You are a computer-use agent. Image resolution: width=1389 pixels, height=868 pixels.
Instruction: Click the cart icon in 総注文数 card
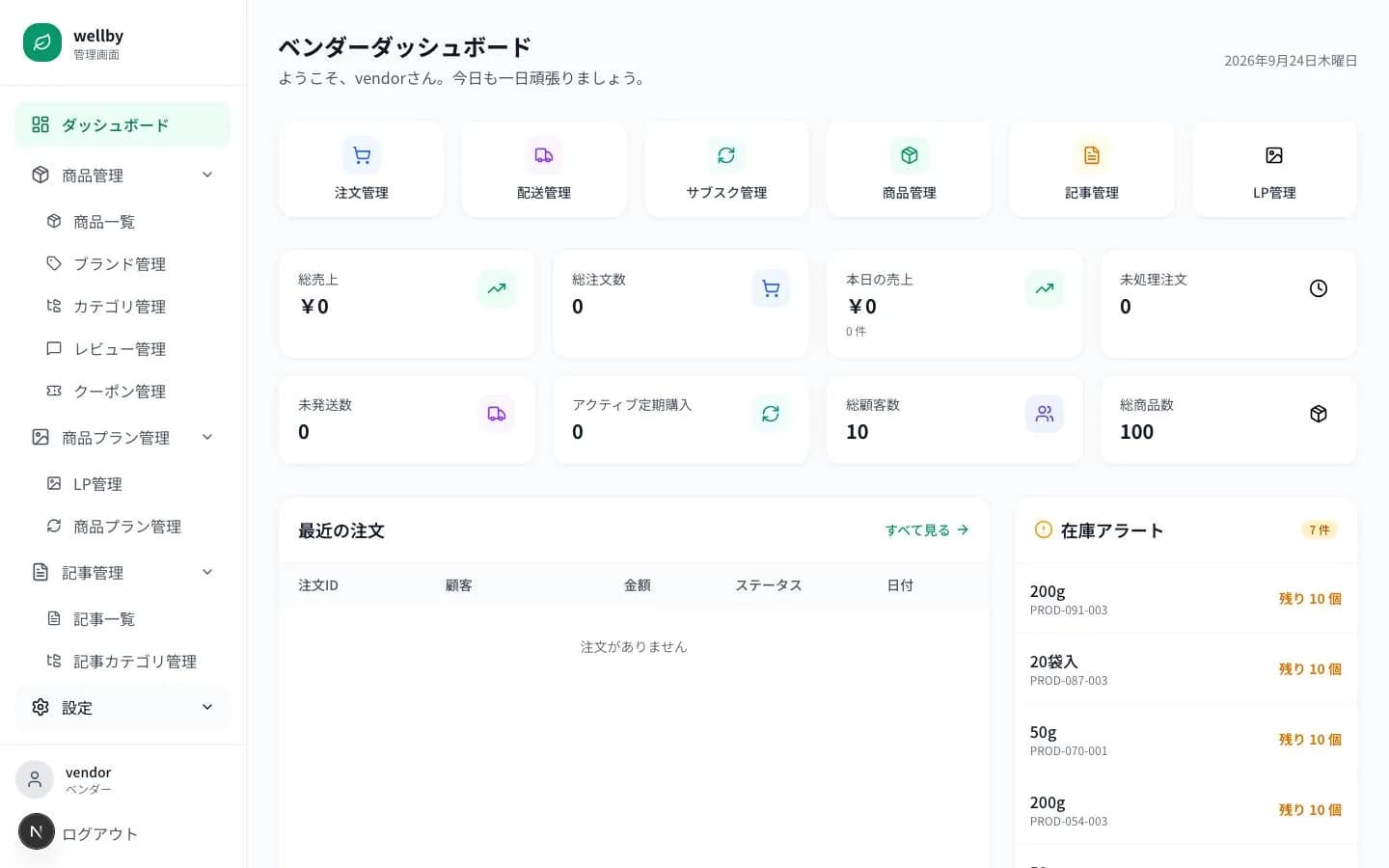click(x=771, y=288)
